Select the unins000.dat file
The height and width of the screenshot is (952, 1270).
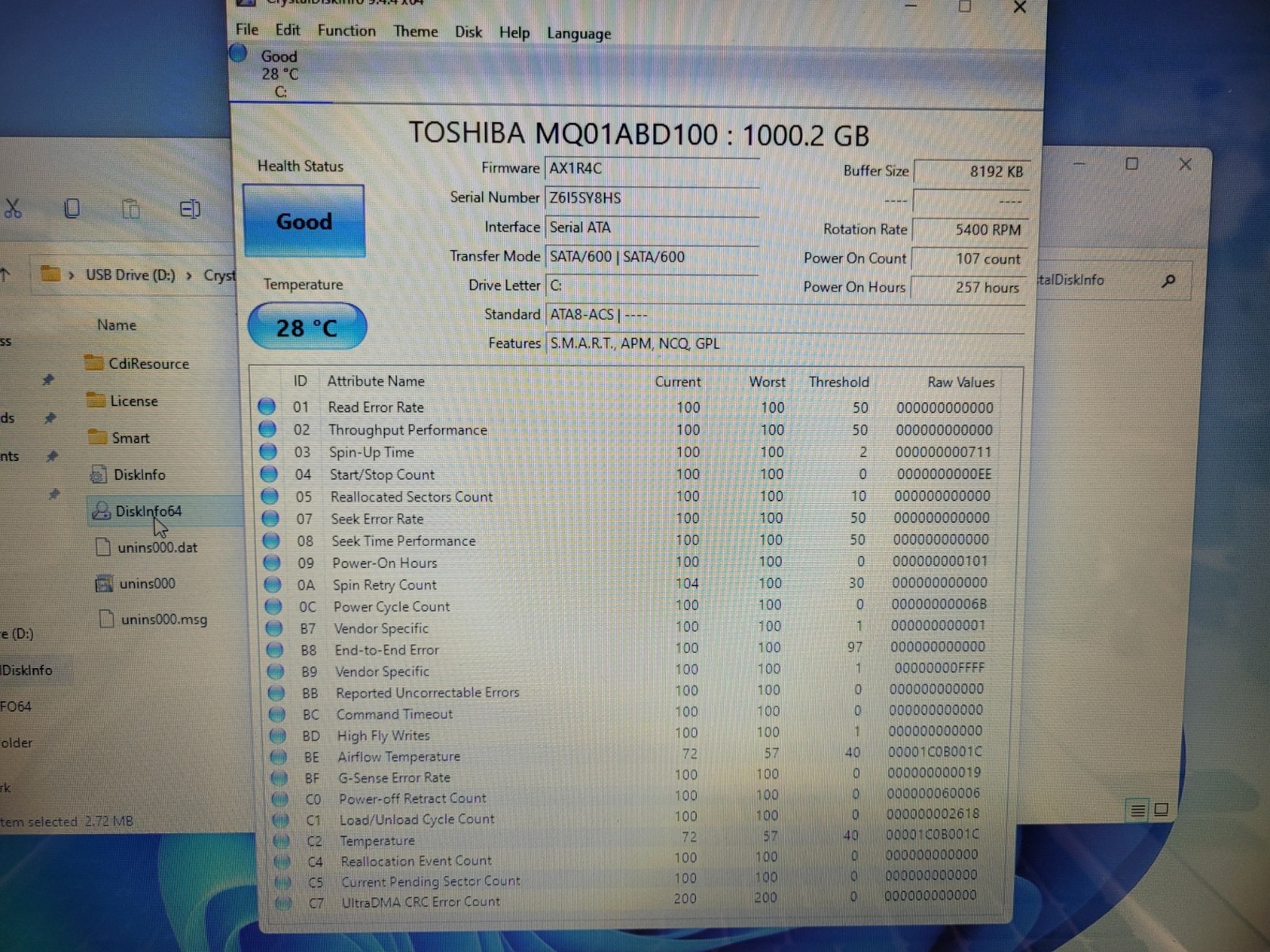(x=146, y=547)
